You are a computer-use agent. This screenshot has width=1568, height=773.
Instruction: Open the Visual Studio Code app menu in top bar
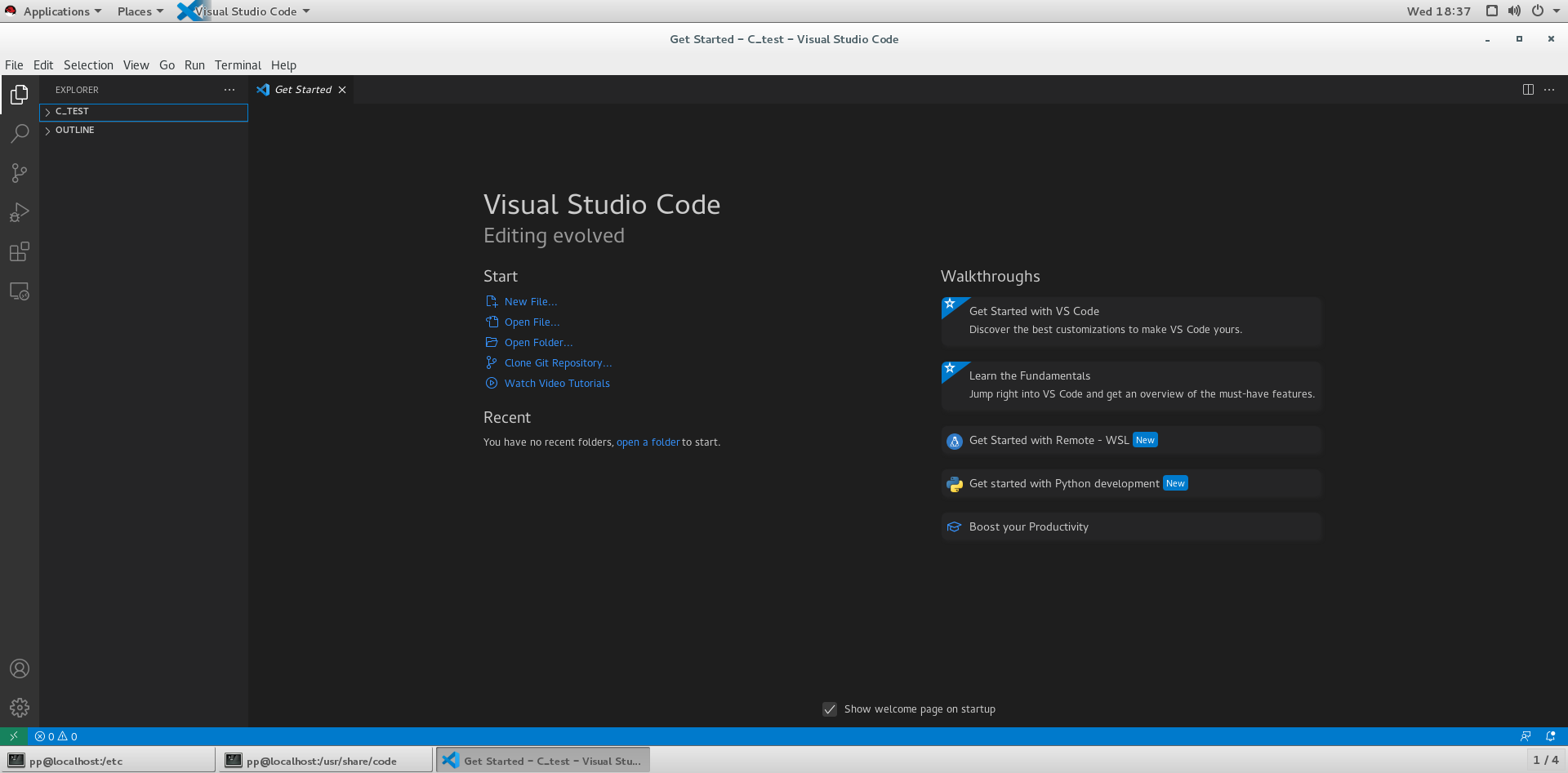(x=244, y=11)
